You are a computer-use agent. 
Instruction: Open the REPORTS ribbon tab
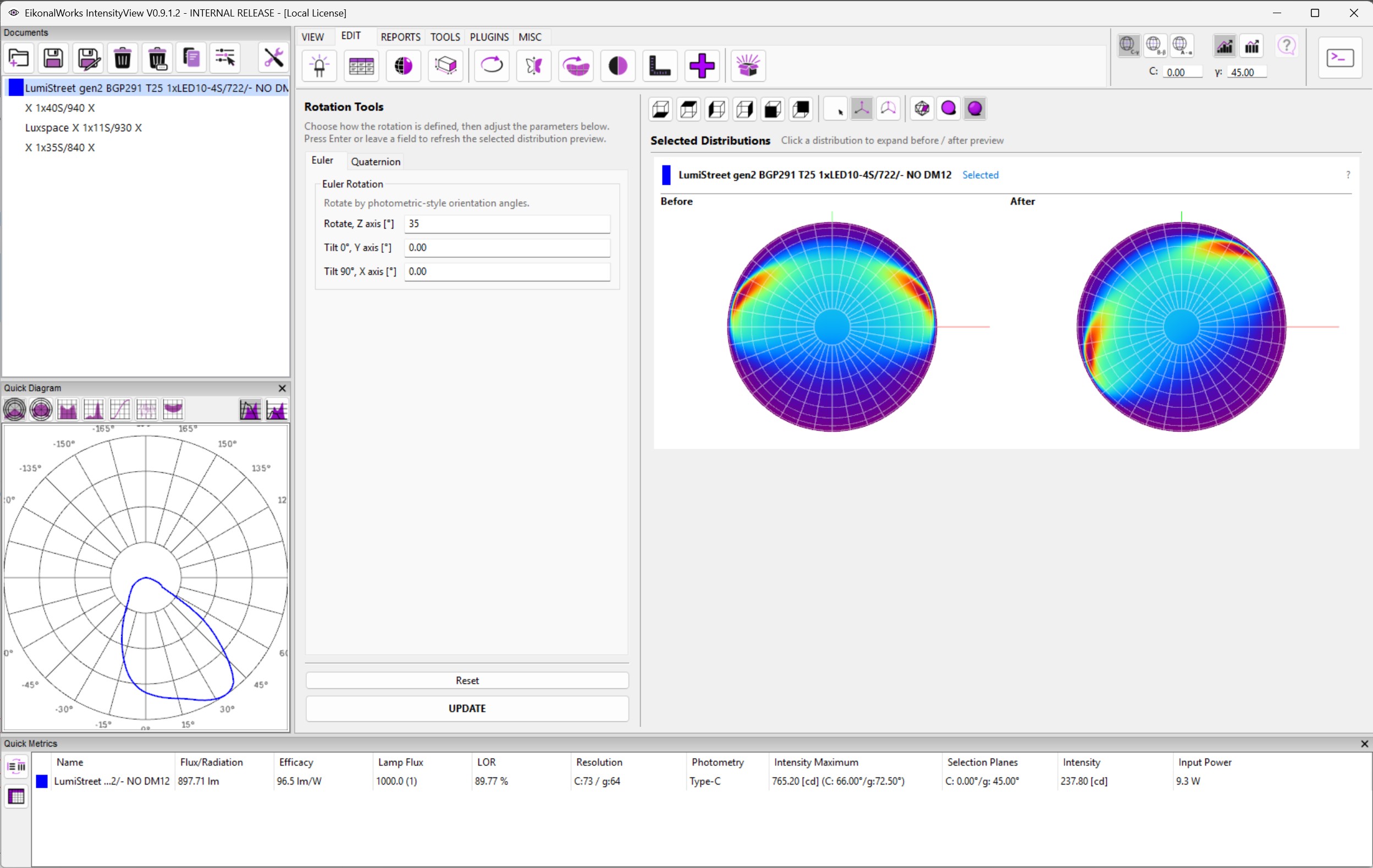[401, 37]
